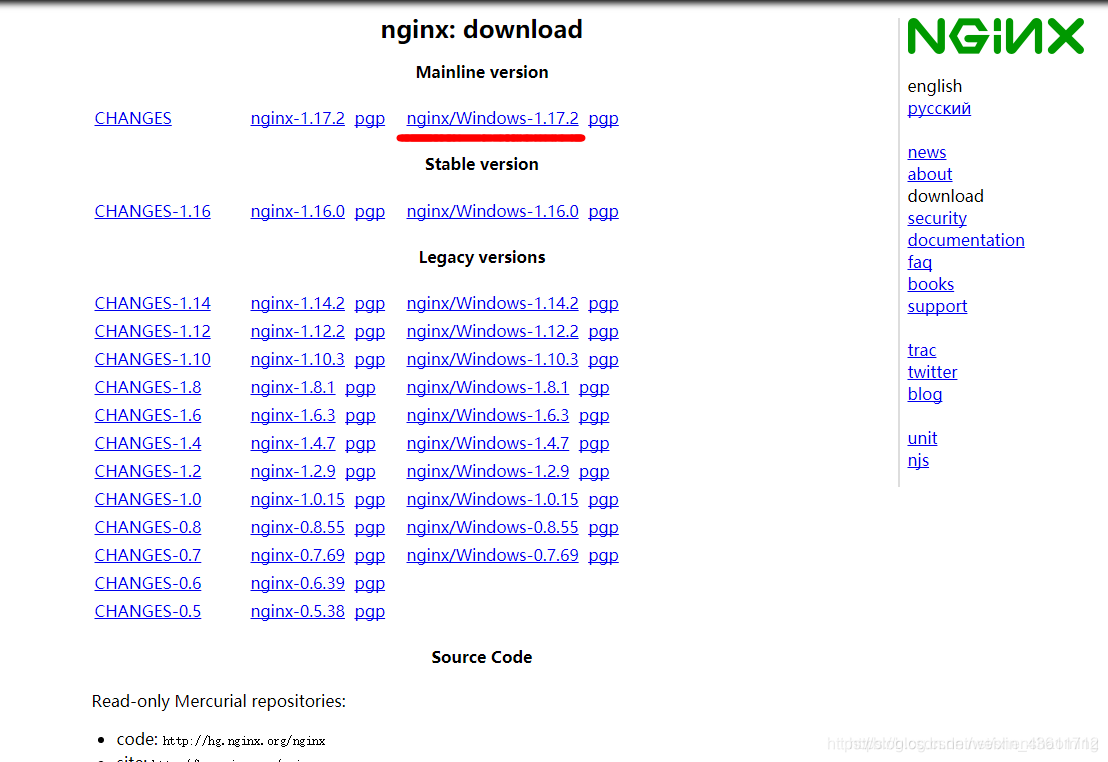Download nginx/Windows-1.14.2
1108x762 pixels.
point(493,303)
